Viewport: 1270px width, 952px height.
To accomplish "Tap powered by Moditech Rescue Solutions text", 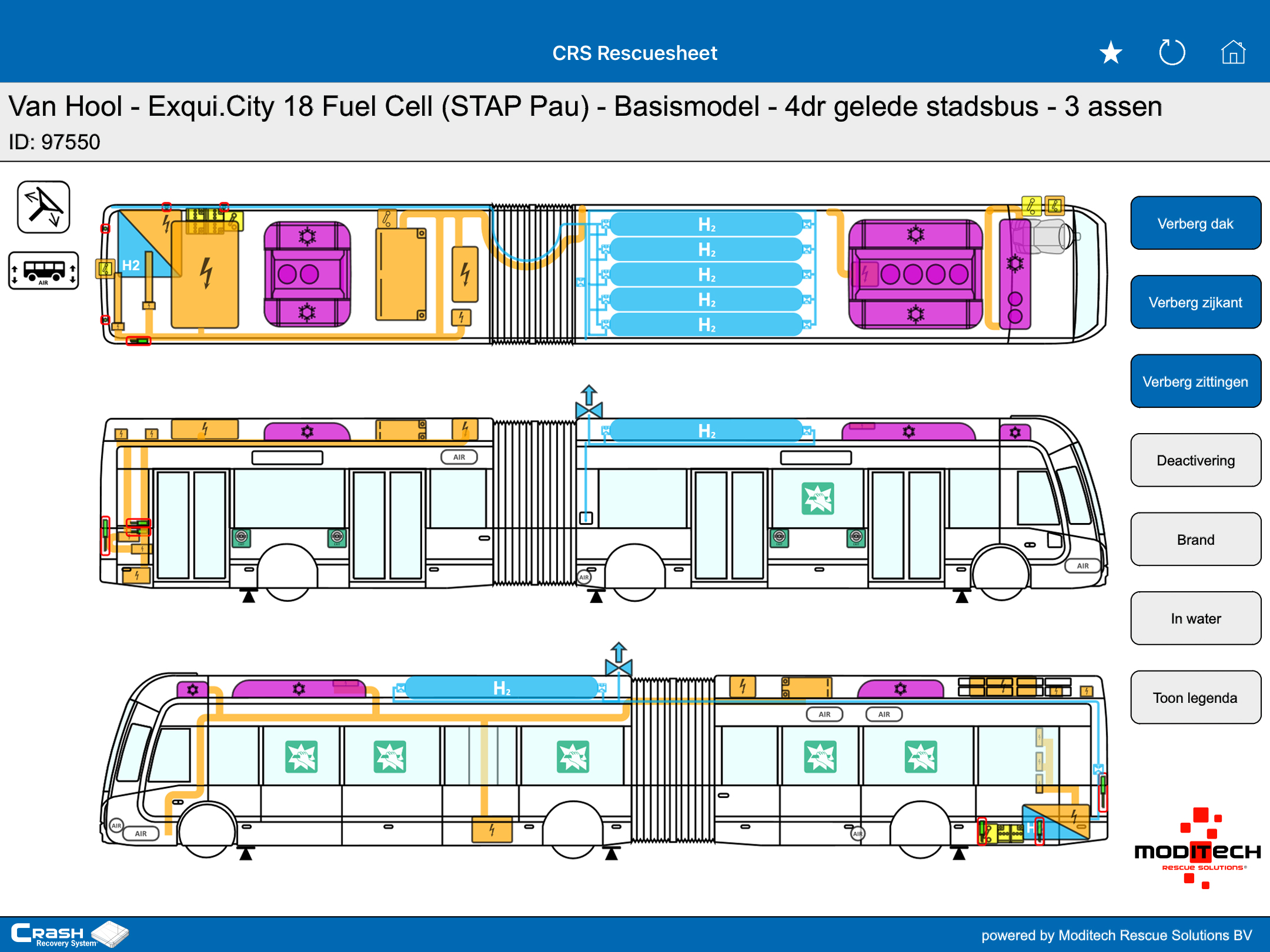I will click(x=1117, y=935).
